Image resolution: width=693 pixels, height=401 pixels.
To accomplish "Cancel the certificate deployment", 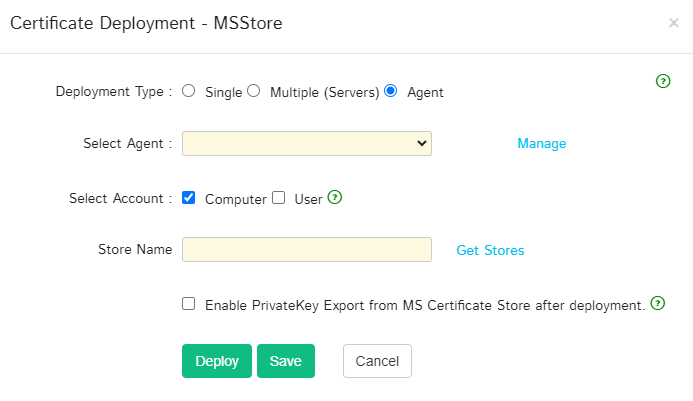I will pos(377,361).
